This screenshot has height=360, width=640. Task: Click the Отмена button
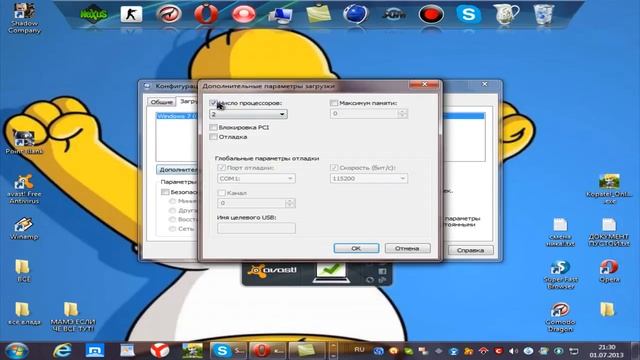407,248
